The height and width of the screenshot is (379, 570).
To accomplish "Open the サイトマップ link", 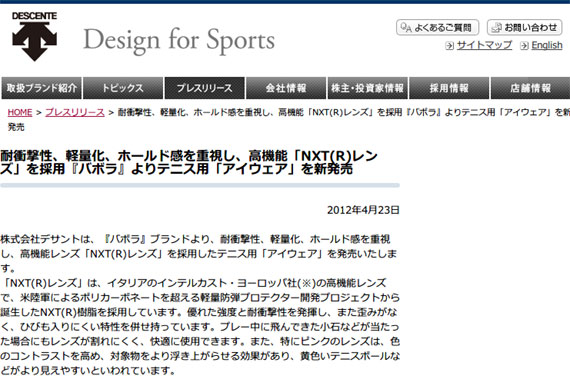I will pos(484,45).
